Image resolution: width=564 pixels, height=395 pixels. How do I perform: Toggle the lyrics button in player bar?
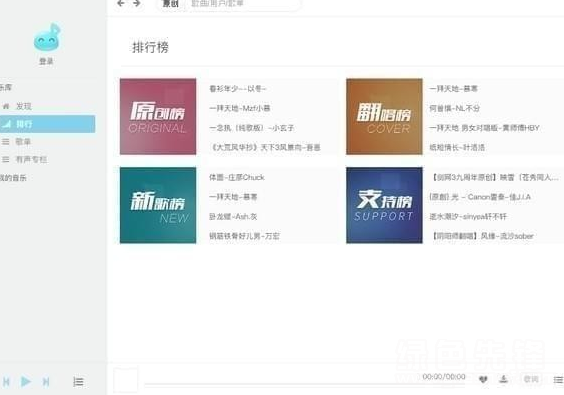531,379
